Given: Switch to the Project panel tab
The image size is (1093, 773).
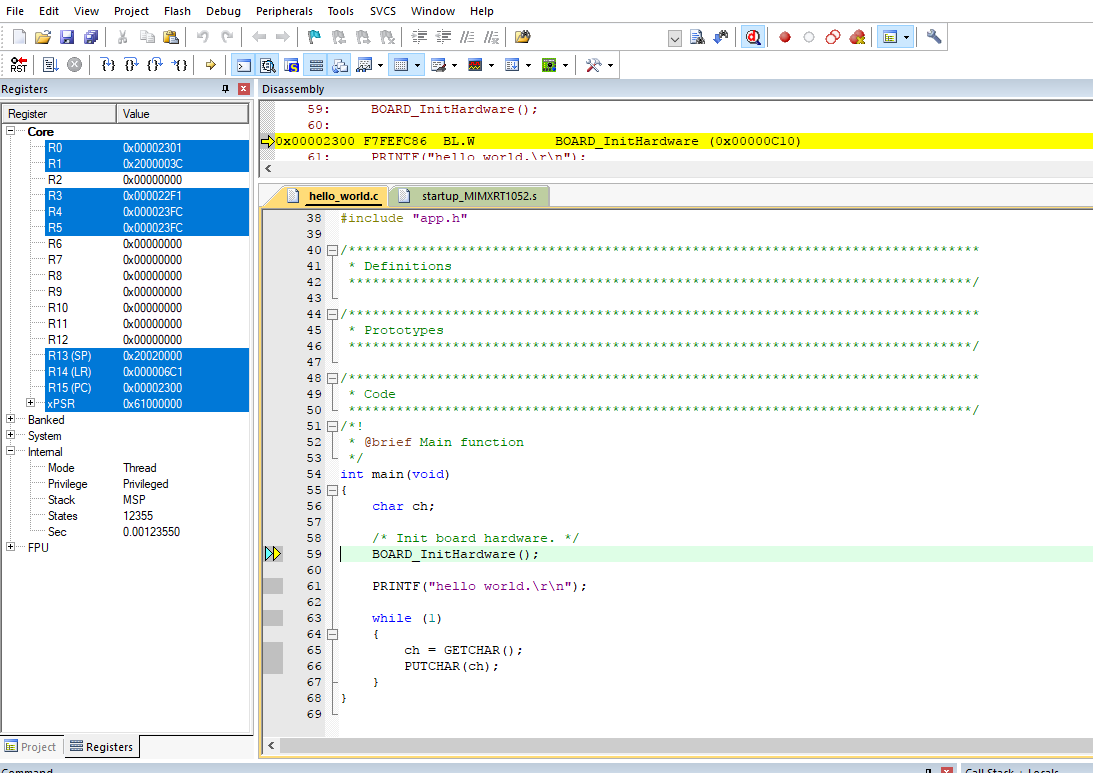Looking at the screenshot, I should [x=31, y=747].
